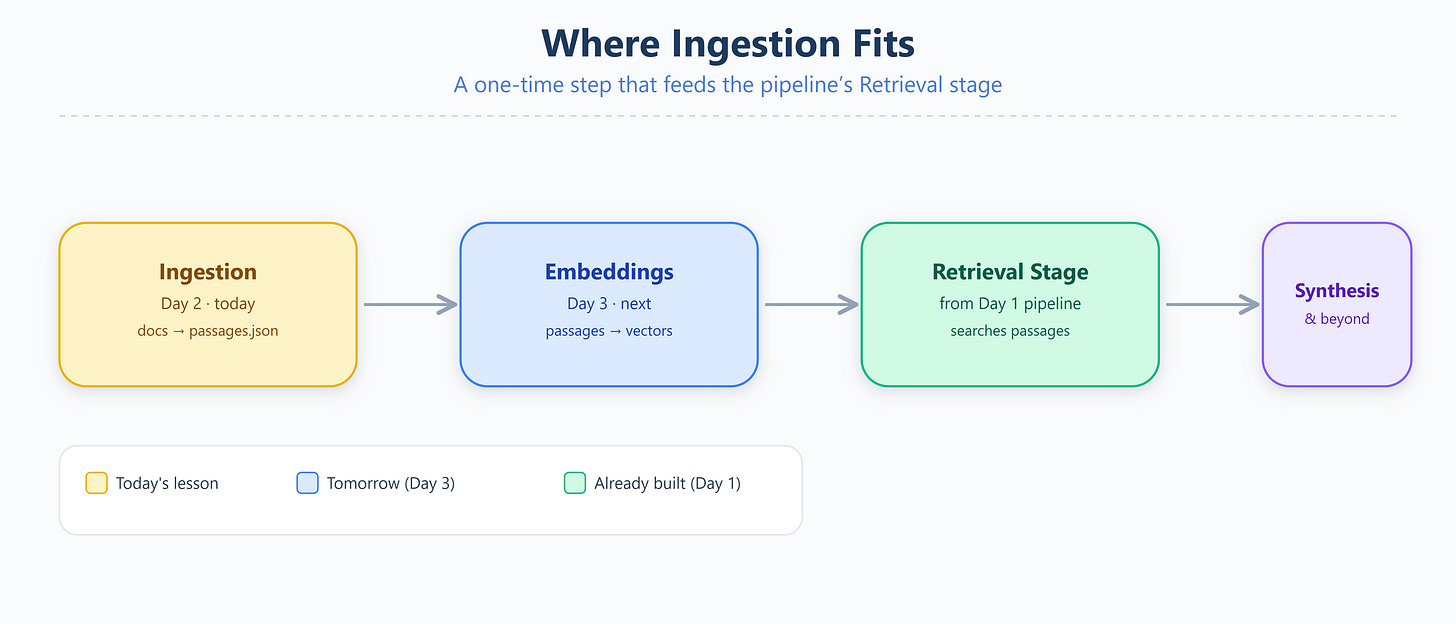
Task: Select the purple Synthesis box
Action: [x=1337, y=304]
